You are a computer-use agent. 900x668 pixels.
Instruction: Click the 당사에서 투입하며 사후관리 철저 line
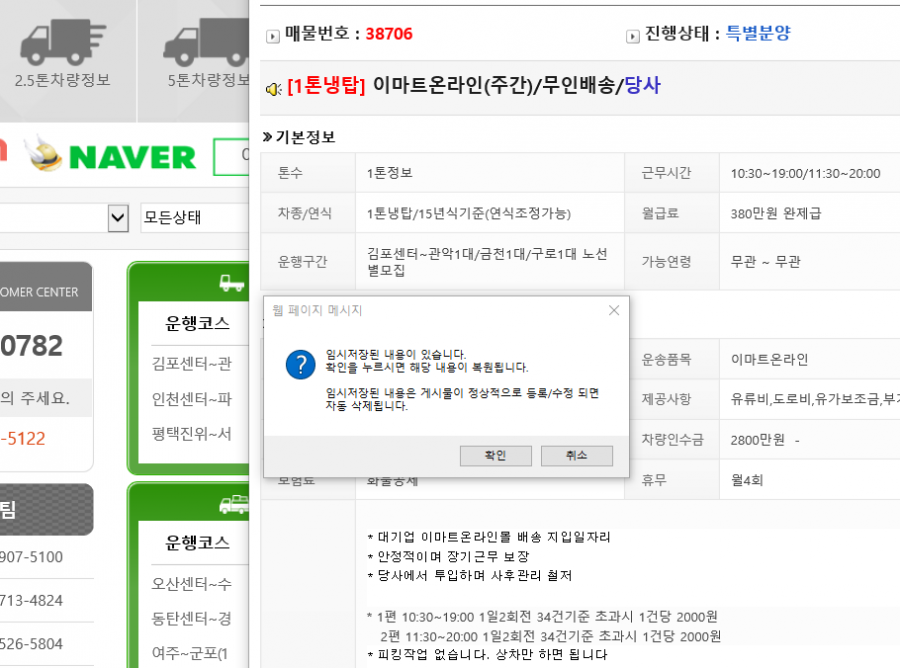point(470,575)
